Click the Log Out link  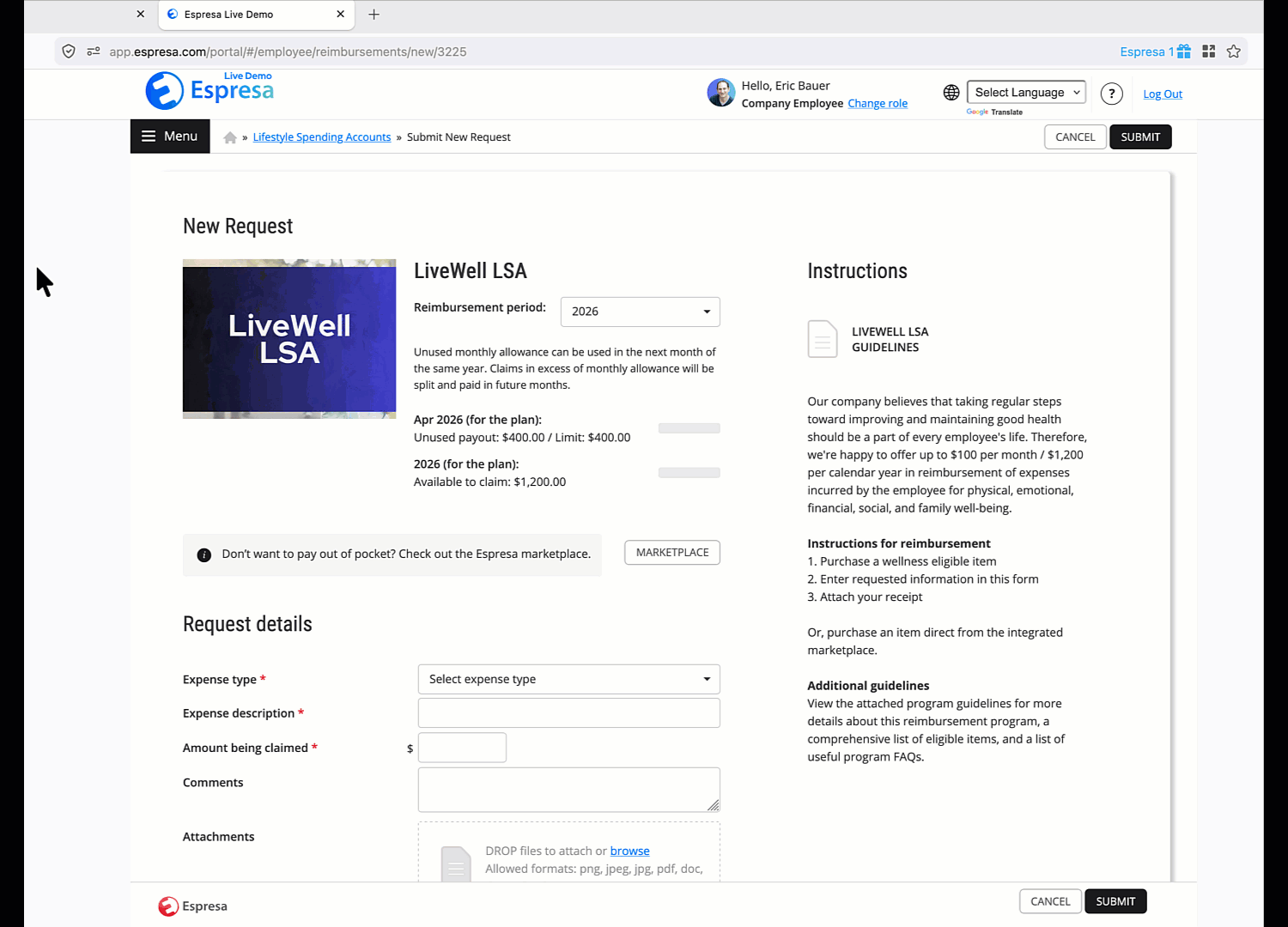click(x=1163, y=94)
